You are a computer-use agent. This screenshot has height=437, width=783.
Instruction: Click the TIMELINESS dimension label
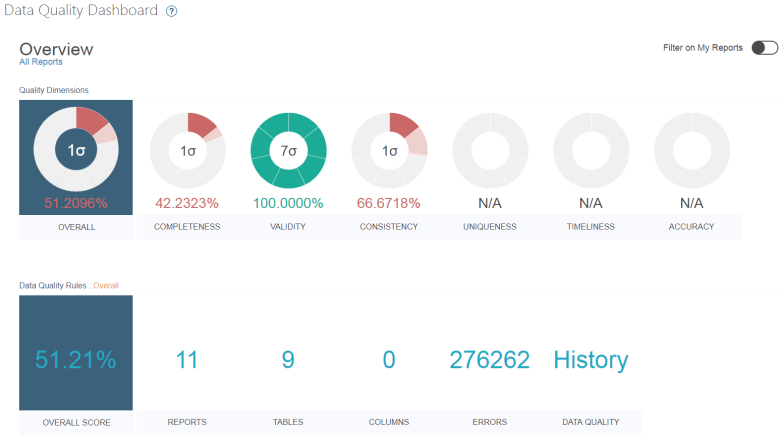(x=591, y=227)
